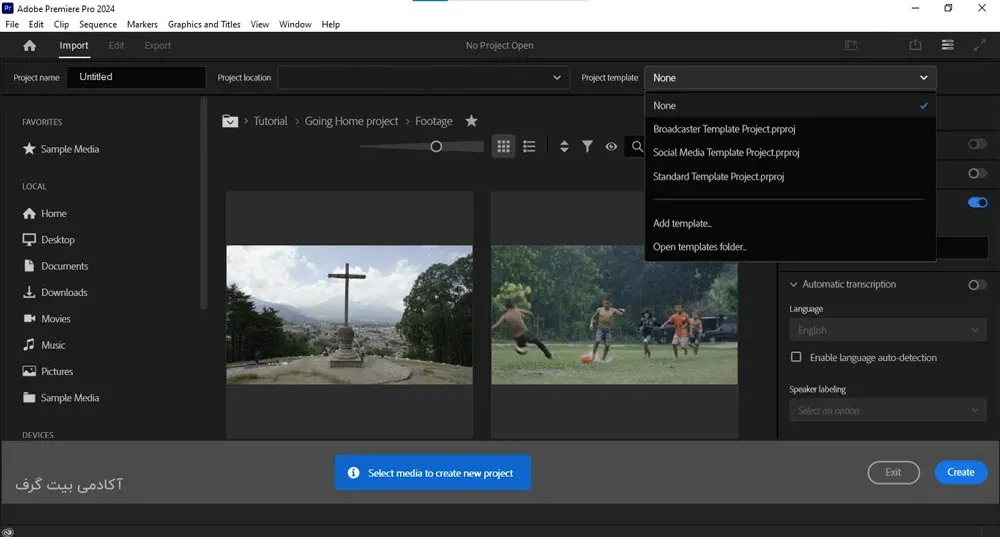Click the Project name input field

(136, 77)
